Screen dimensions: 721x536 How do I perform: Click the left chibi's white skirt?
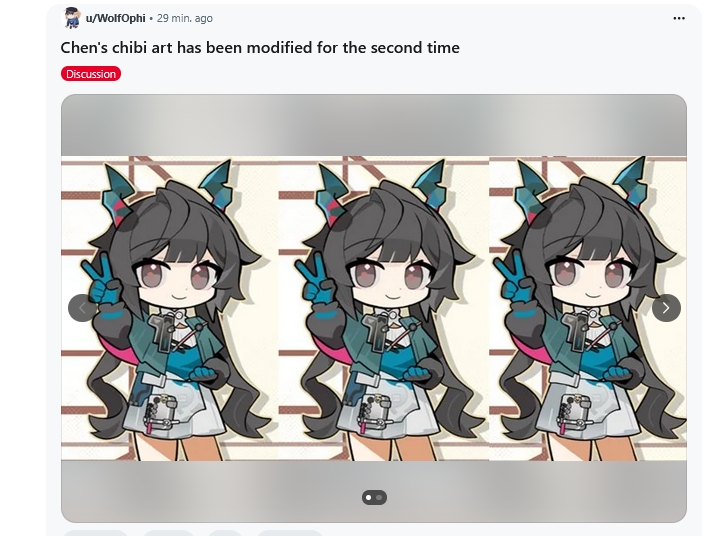click(177, 405)
